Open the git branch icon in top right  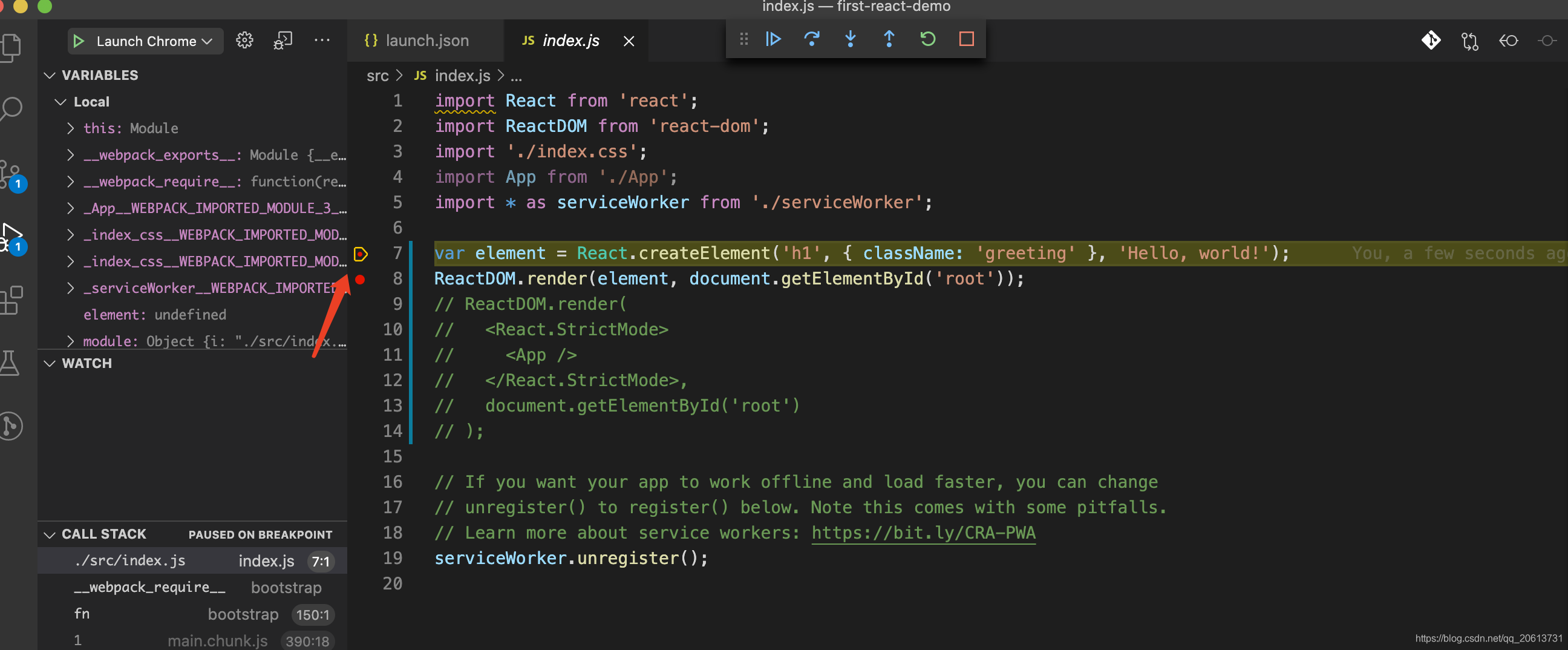tap(1432, 41)
